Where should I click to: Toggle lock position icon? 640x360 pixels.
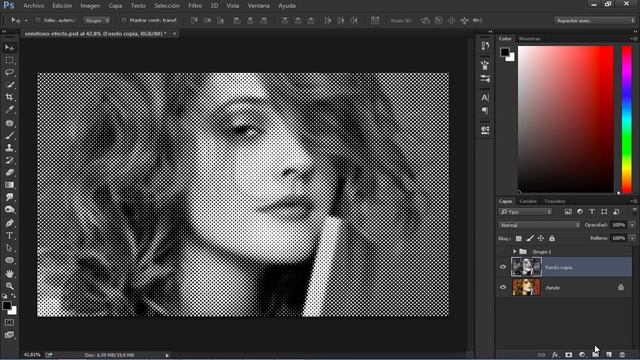pos(541,238)
